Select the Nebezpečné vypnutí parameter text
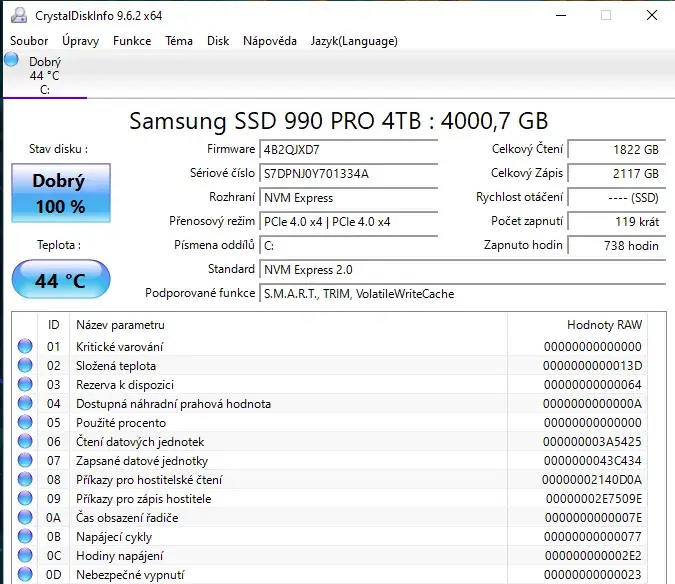 (130, 575)
